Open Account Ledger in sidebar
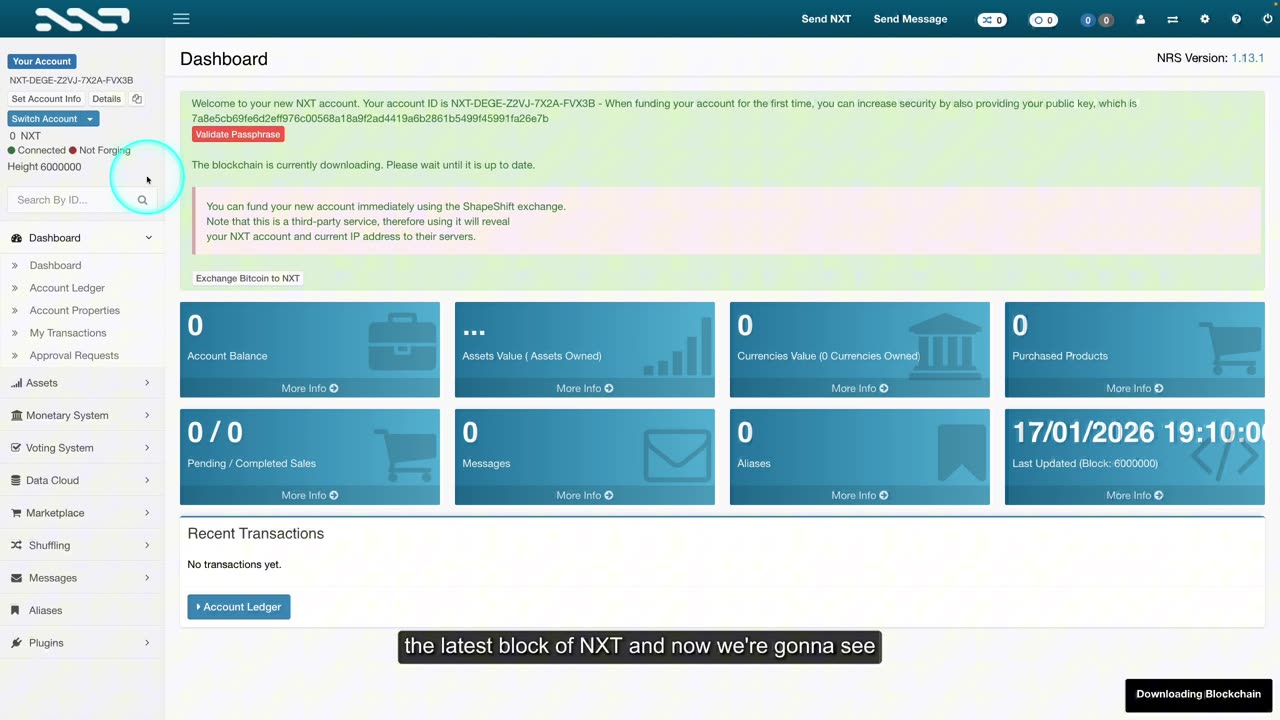 click(x=67, y=288)
